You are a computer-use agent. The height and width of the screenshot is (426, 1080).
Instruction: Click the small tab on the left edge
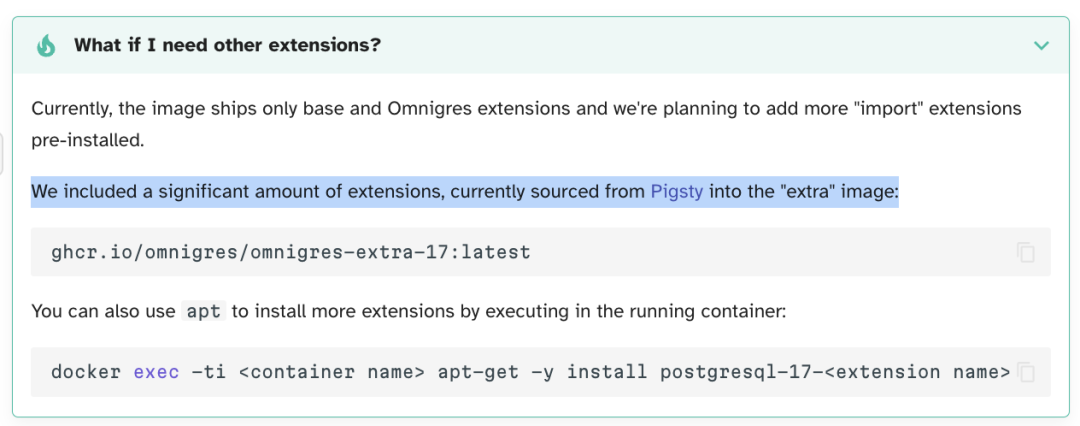(x=2, y=153)
